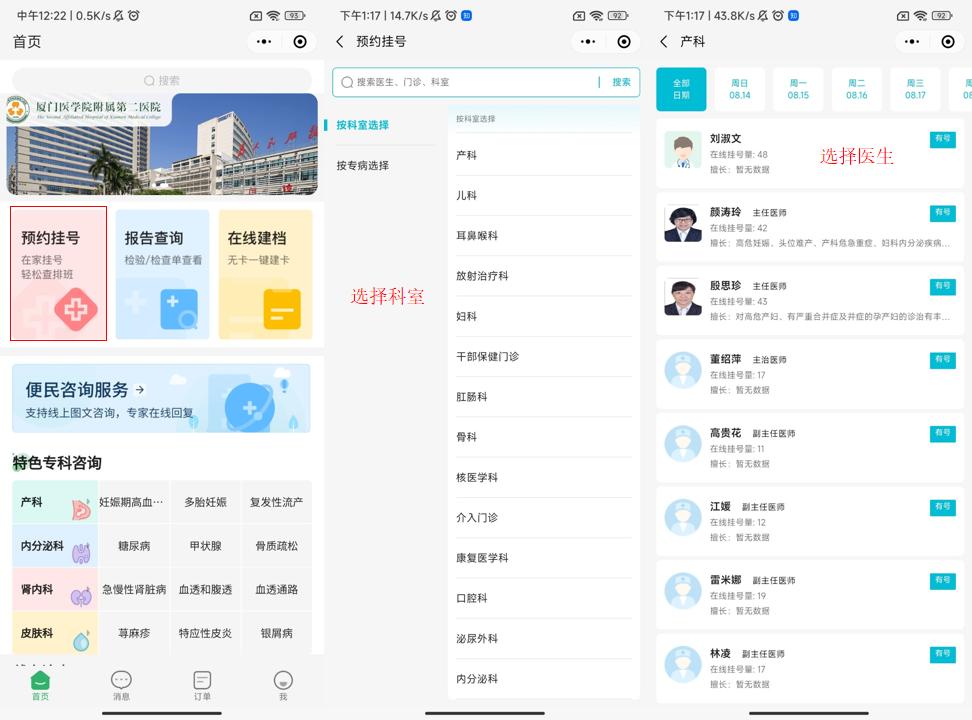Choose 耳鼻喉科 department
Screen dimensions: 972x720
(544, 236)
